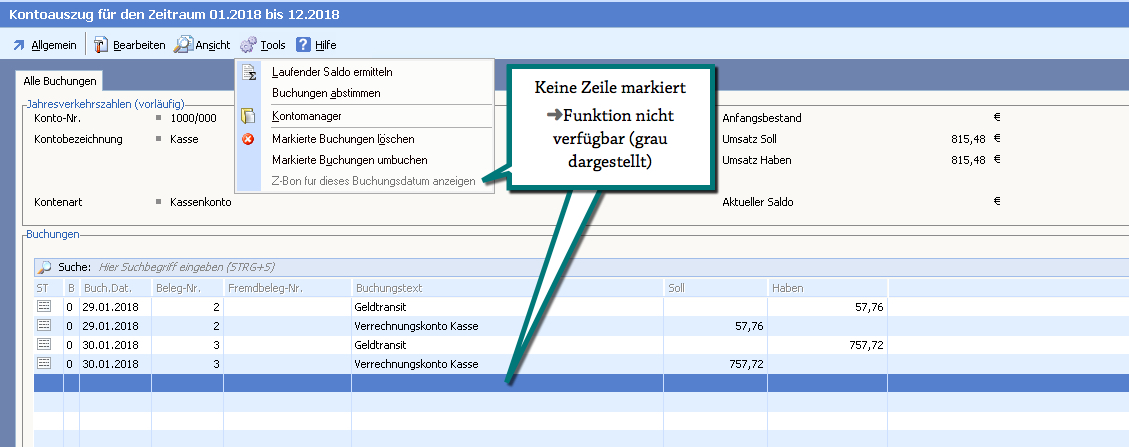The height and width of the screenshot is (447, 1129).
Task: Select Laufender Saldo ermitteln menu entry
Action: pyautogui.click(x=332, y=72)
